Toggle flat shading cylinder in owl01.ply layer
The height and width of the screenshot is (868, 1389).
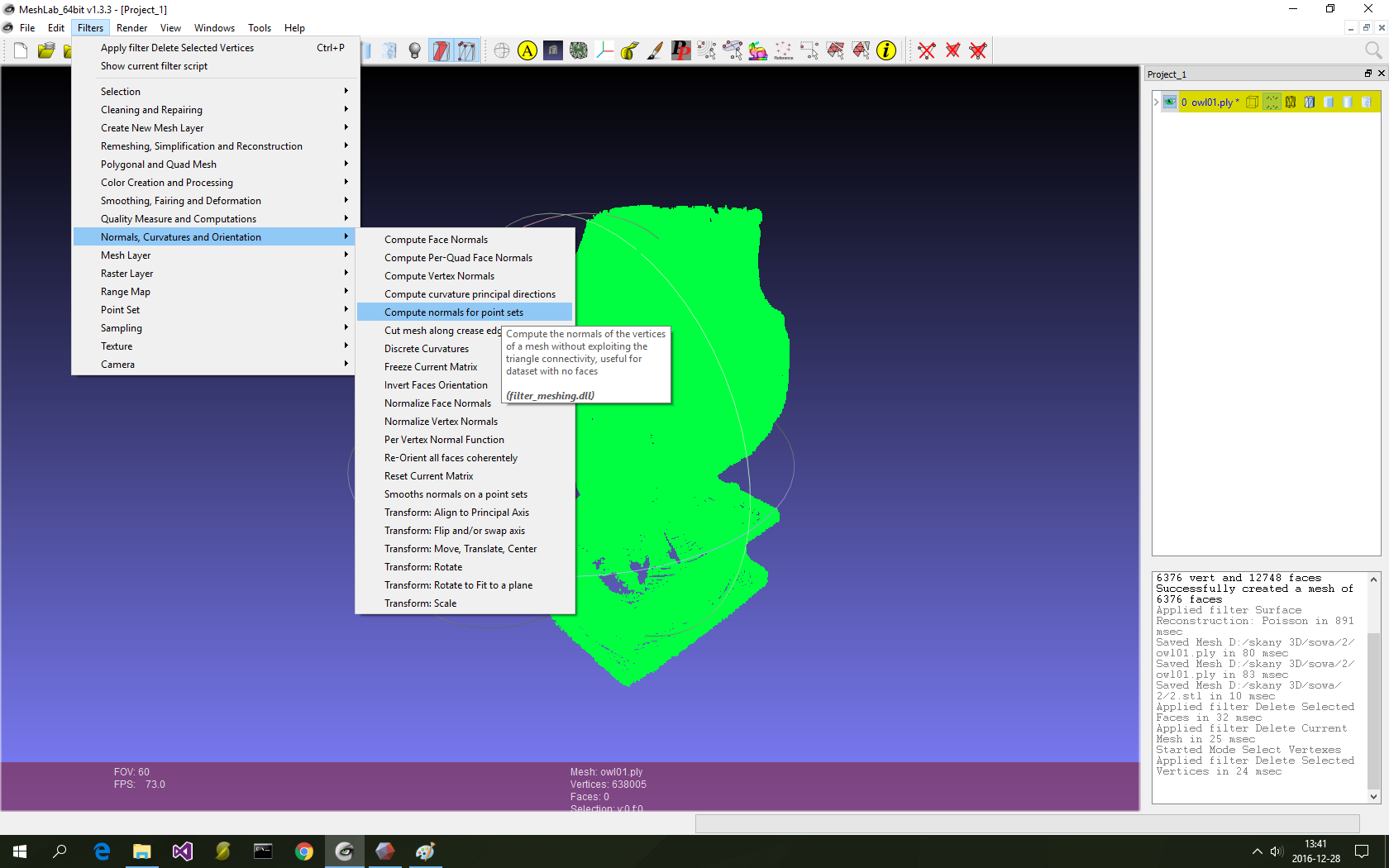1329,103
